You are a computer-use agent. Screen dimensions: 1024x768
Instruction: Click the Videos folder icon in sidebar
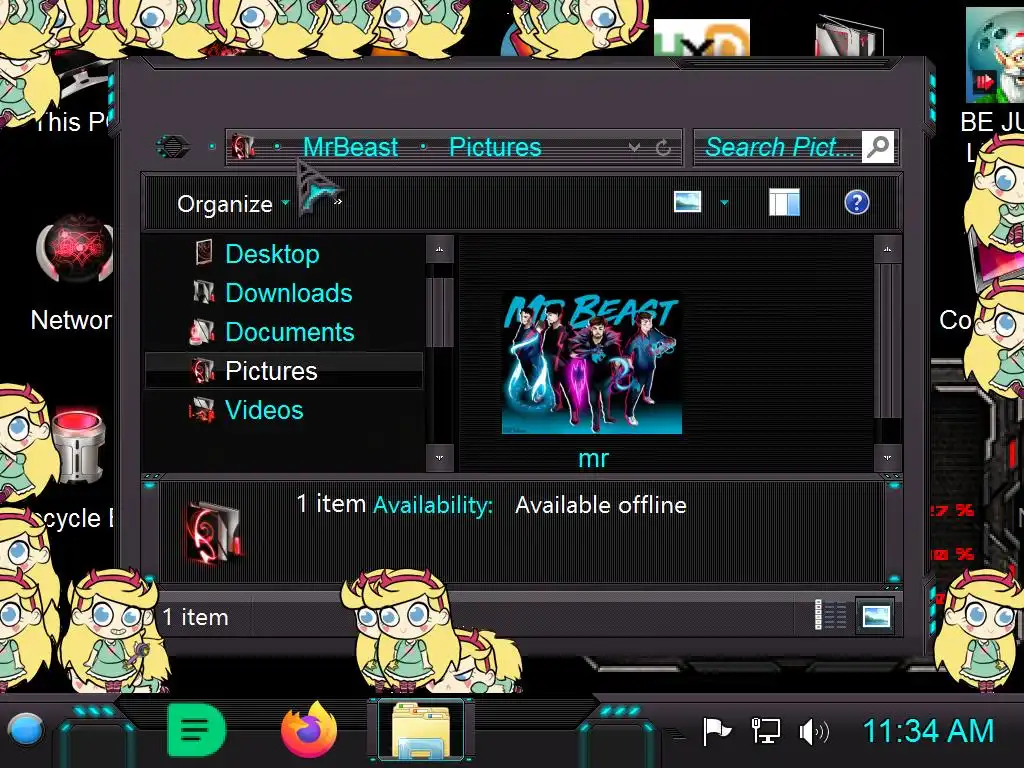pyautogui.click(x=202, y=410)
